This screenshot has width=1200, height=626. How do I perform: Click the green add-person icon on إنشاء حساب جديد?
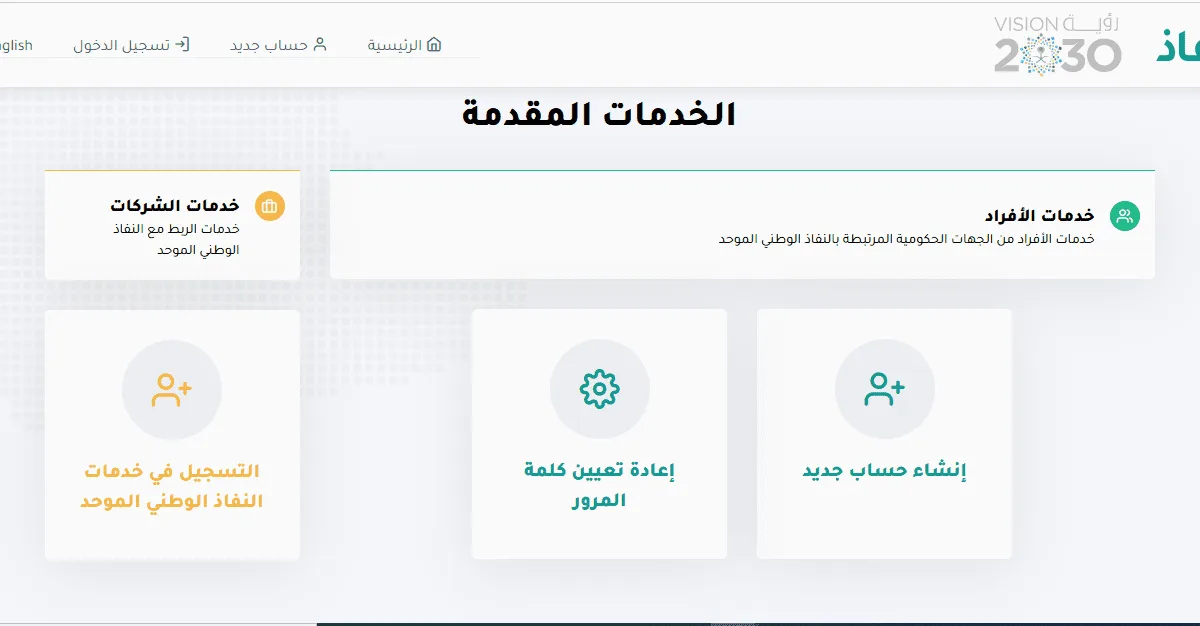pos(885,388)
